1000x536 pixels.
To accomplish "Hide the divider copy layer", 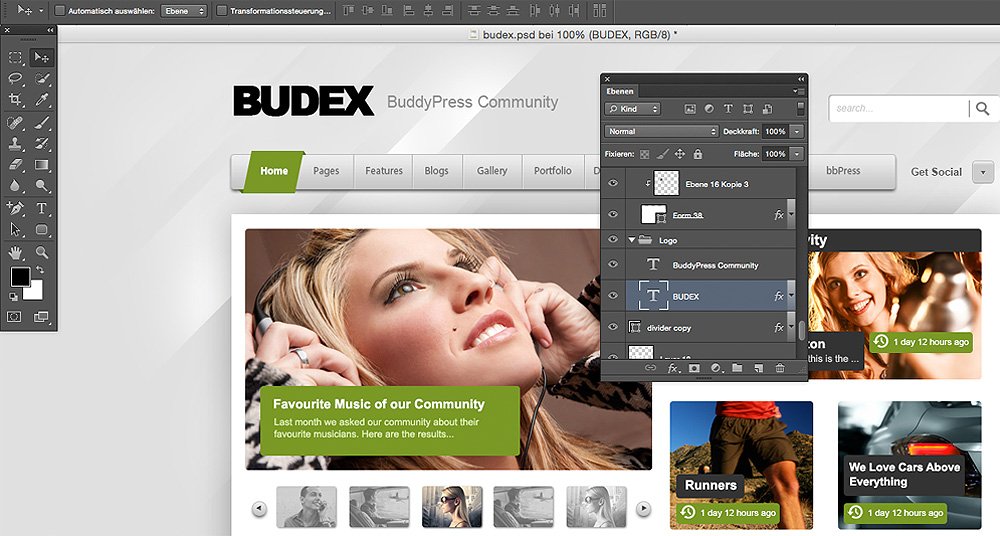I will 613,327.
